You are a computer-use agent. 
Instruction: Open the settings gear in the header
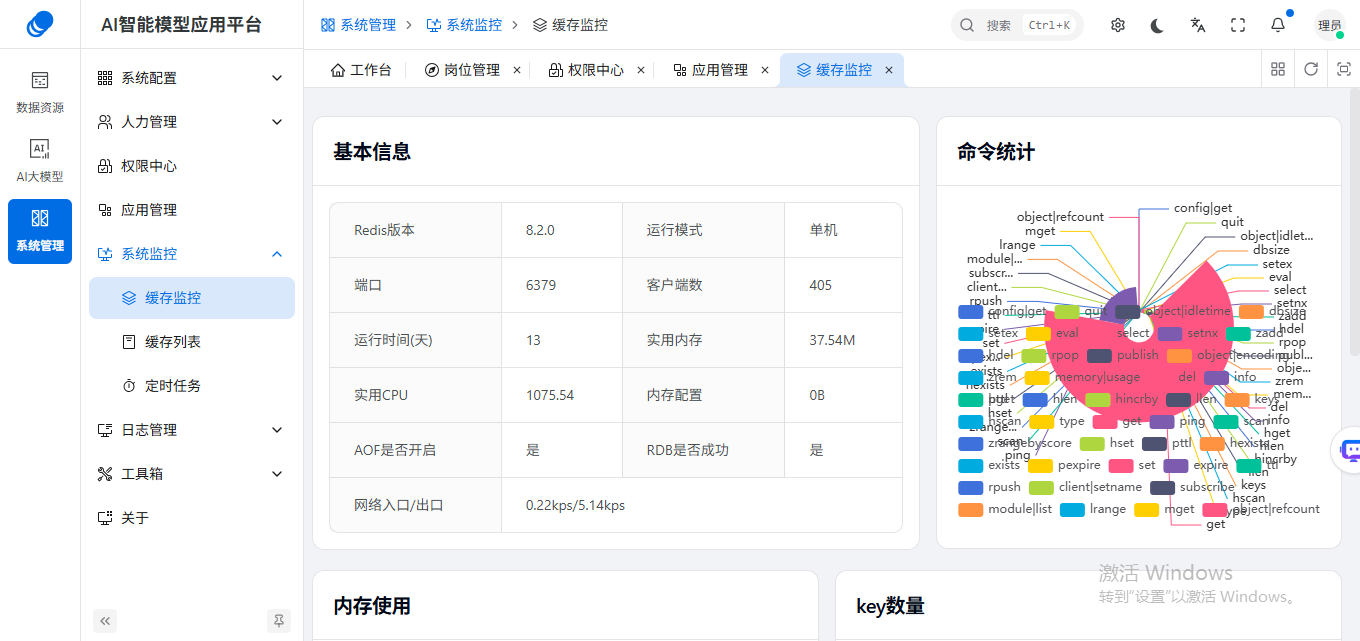click(1118, 25)
